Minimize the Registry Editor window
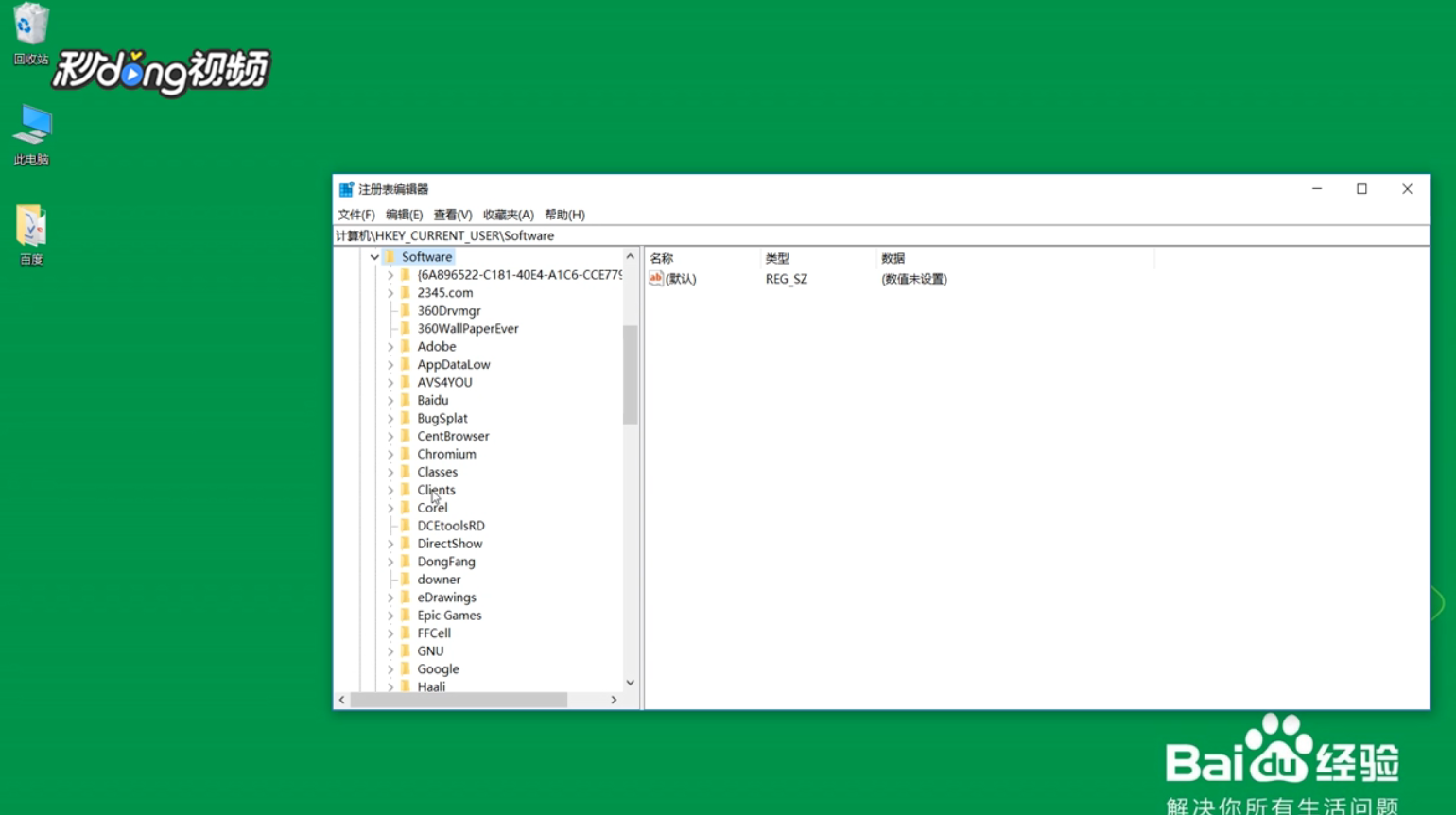Viewport: 1456px width, 815px height. tap(1317, 189)
